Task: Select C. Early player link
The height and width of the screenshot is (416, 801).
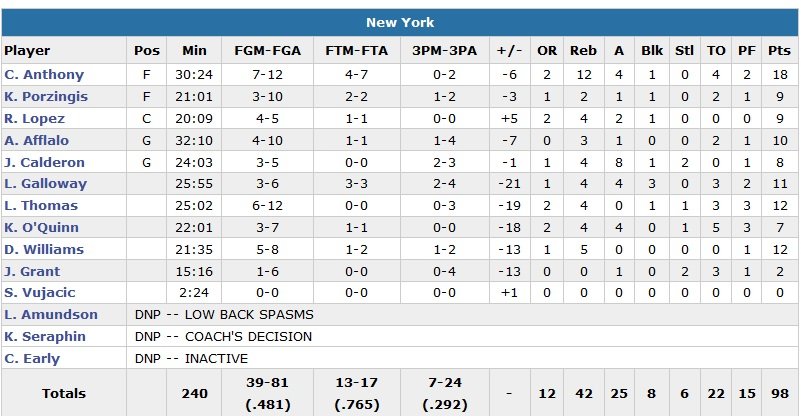Action: pyautogui.click(x=32, y=359)
